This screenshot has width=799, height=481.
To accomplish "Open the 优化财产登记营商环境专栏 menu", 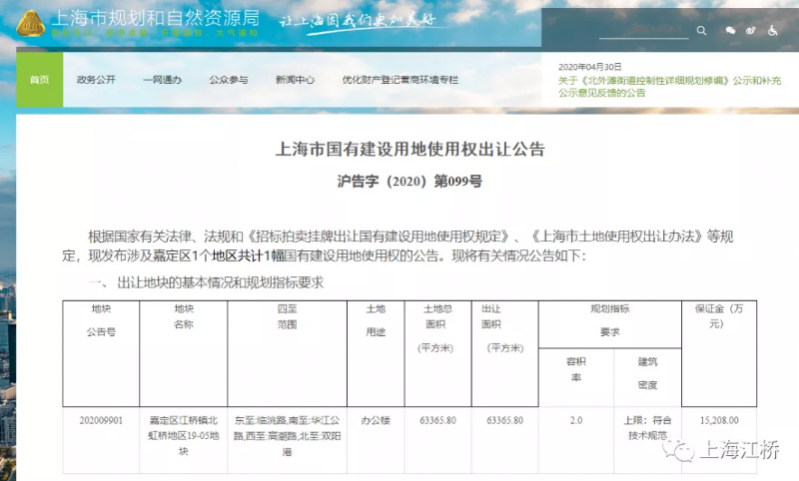I will click(x=400, y=79).
